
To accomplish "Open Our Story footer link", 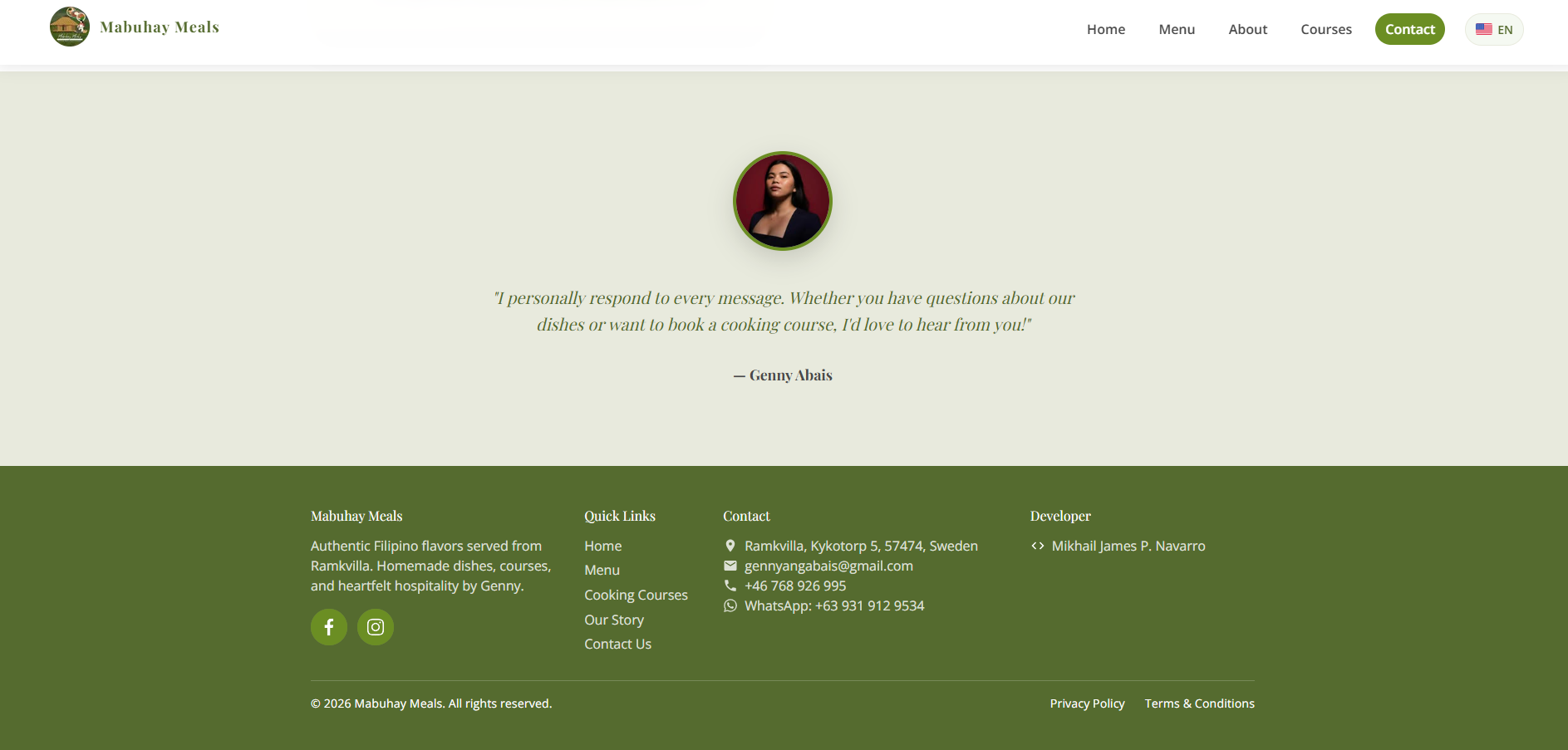I will point(614,620).
